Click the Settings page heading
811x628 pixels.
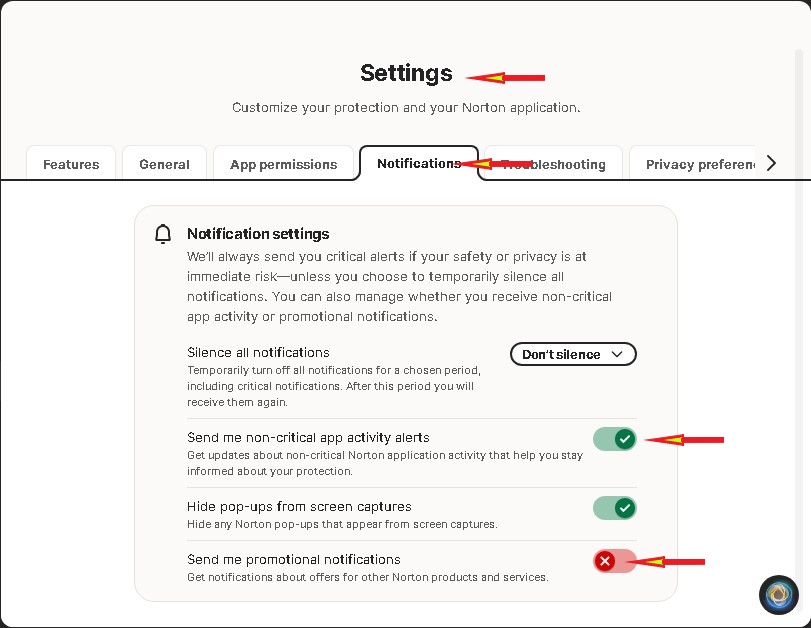coord(406,73)
